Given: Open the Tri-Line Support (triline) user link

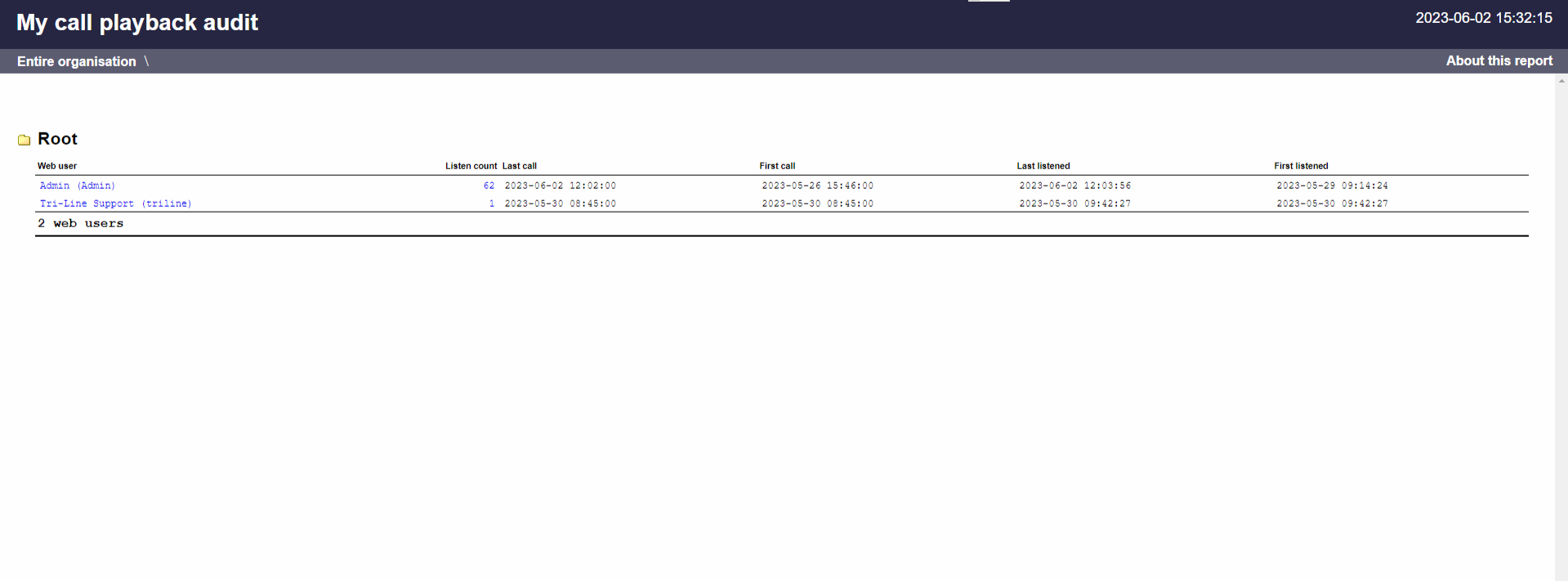Looking at the screenshot, I should click(x=115, y=204).
